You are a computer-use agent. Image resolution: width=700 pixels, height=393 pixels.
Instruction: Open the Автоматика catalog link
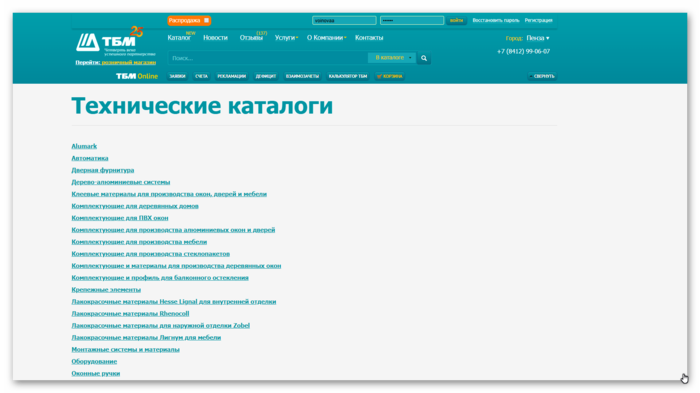pos(90,158)
